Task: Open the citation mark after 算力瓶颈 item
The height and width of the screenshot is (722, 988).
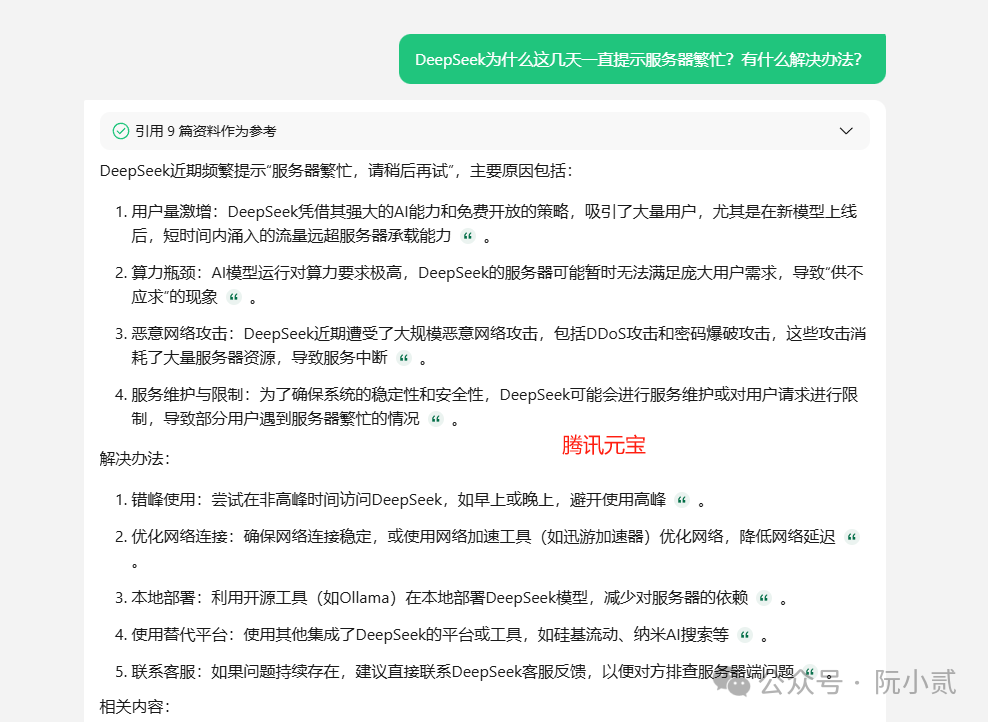Action: tap(234, 297)
